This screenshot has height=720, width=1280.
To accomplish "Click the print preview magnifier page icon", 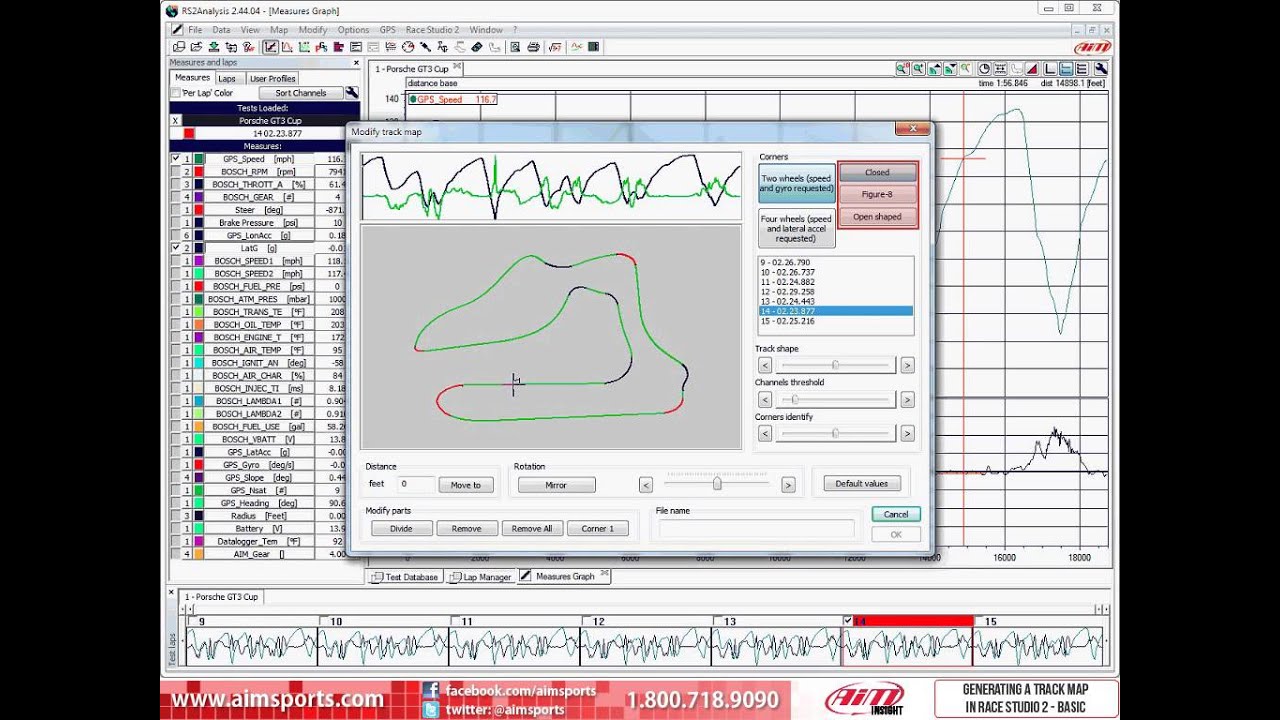I will coord(516,46).
